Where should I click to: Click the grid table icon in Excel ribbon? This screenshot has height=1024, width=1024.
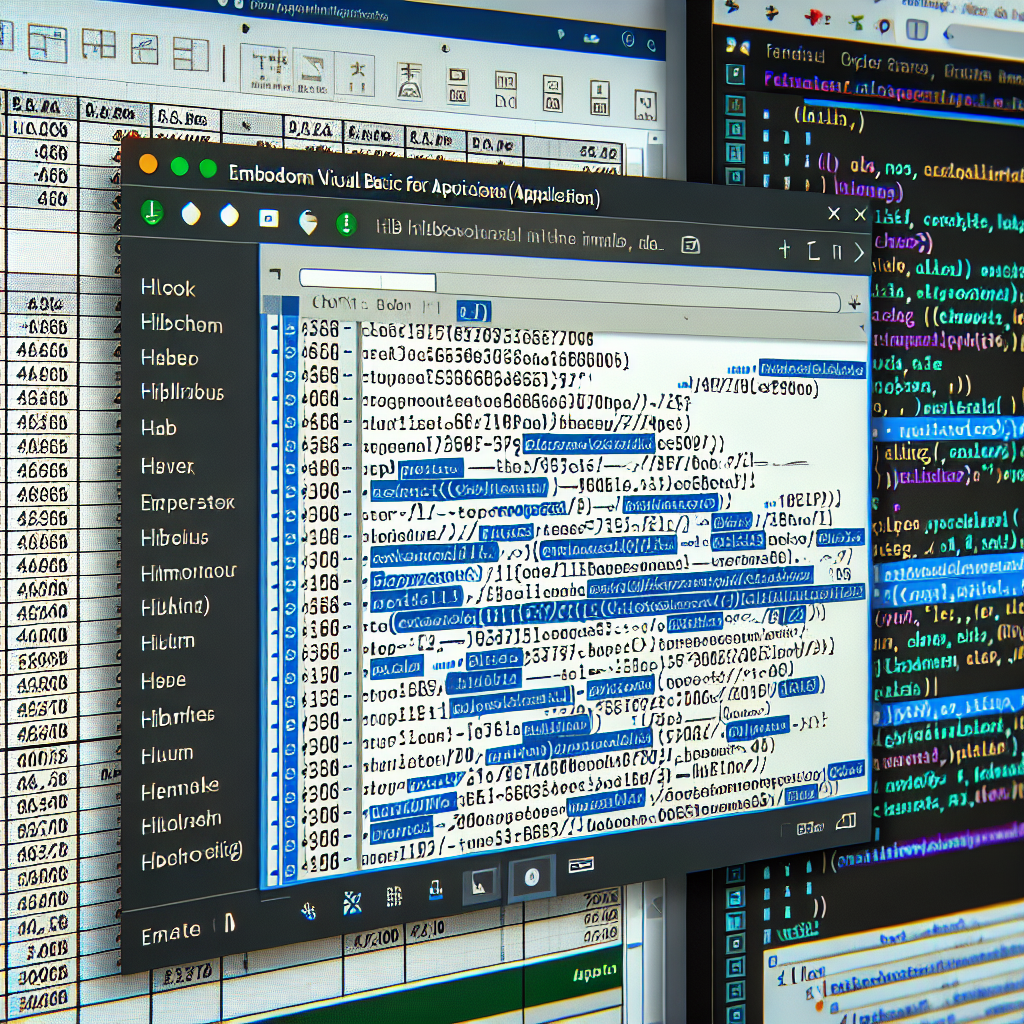coord(98,44)
